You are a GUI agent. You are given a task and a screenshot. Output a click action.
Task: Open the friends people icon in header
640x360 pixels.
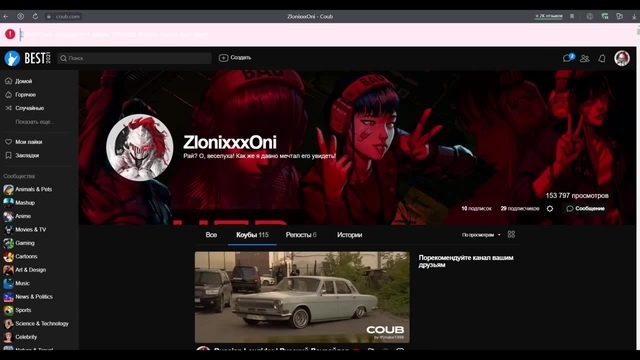point(584,58)
